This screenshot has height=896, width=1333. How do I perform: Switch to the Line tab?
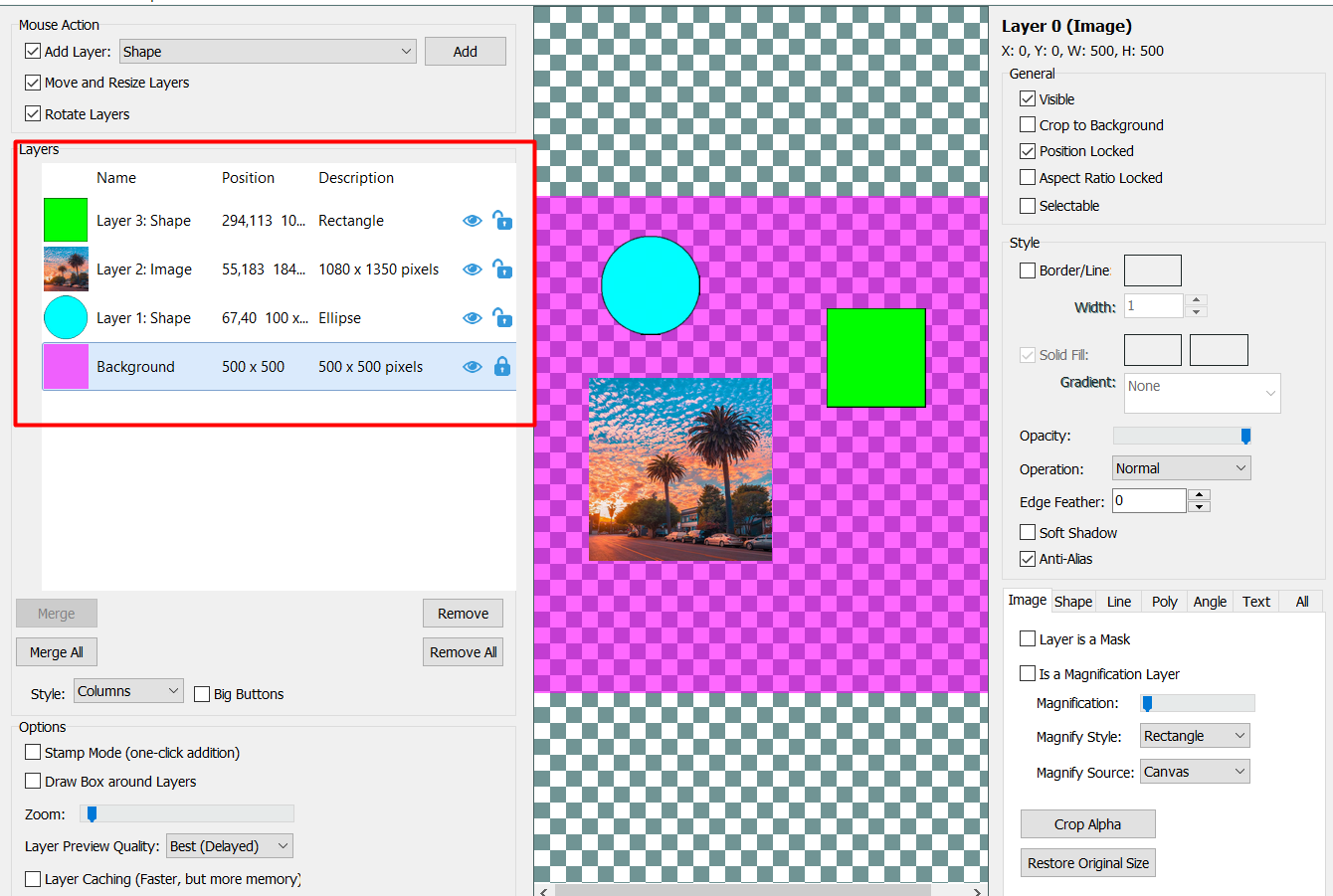pyautogui.click(x=1119, y=602)
